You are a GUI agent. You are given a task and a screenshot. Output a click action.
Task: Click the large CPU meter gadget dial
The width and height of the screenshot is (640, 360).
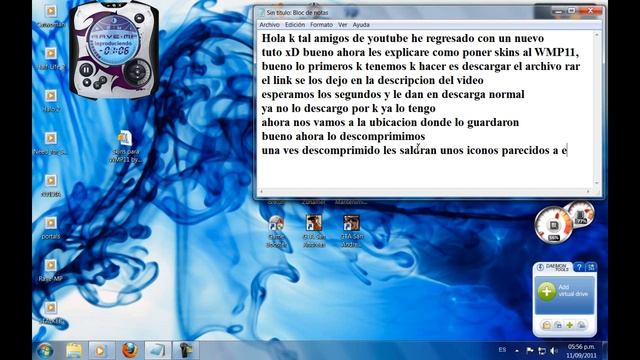tap(553, 225)
